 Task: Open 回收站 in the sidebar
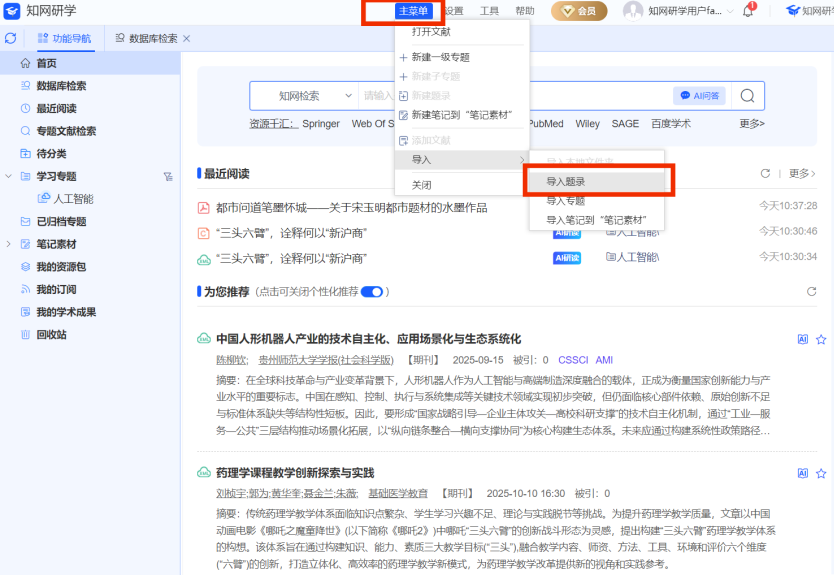(51, 334)
